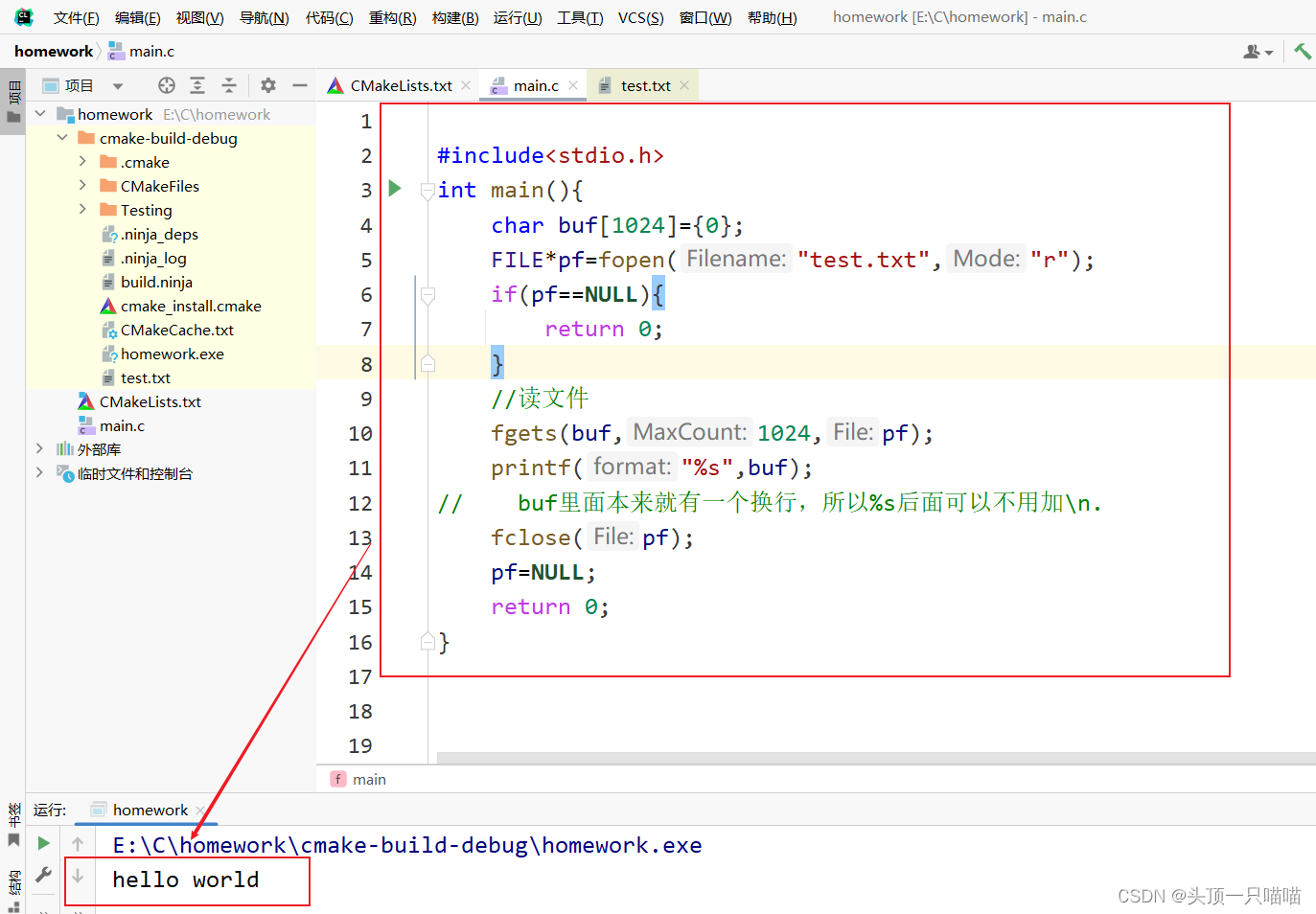
Task: Open the 构建(B) menu
Action: (455, 17)
